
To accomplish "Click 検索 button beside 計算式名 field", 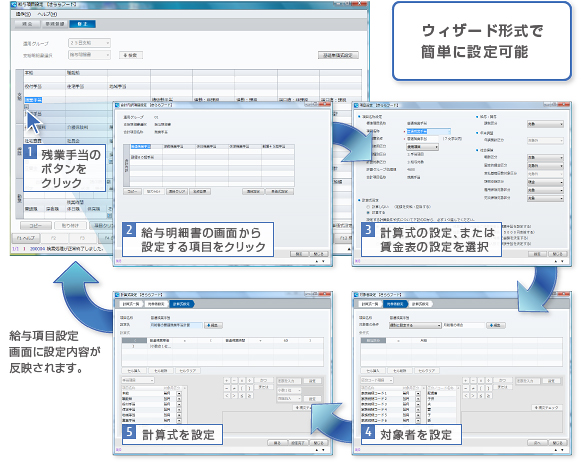I will point(213,325).
